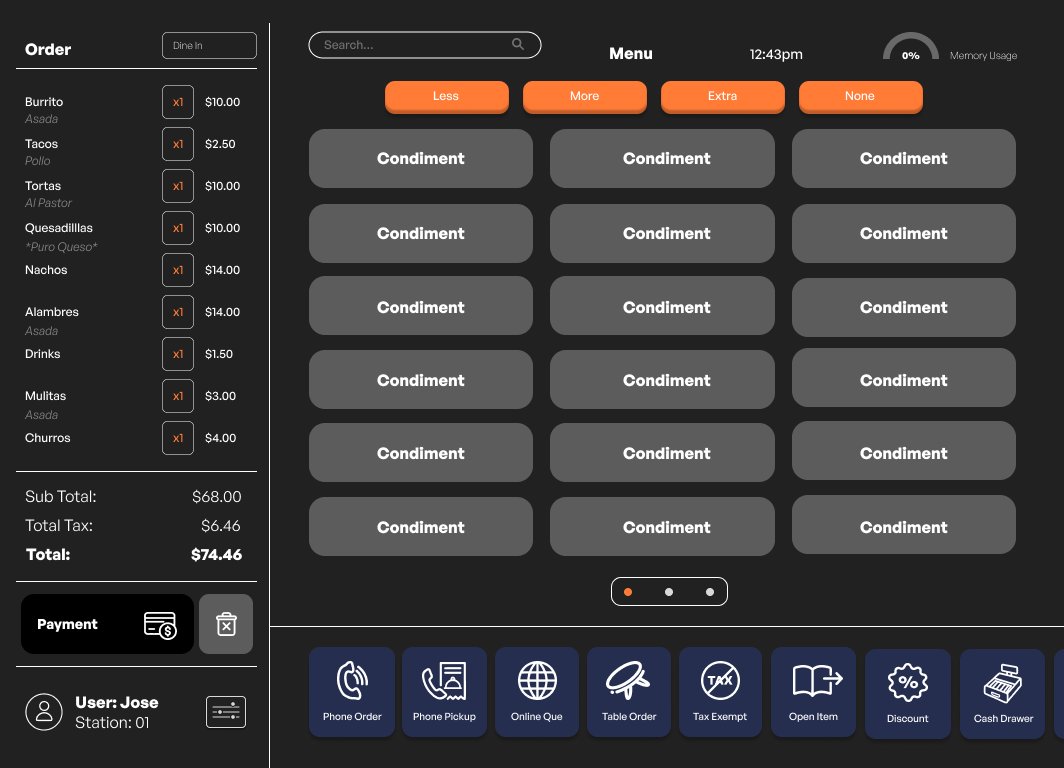
Task: Select the Less modifier tab
Action: (x=446, y=97)
